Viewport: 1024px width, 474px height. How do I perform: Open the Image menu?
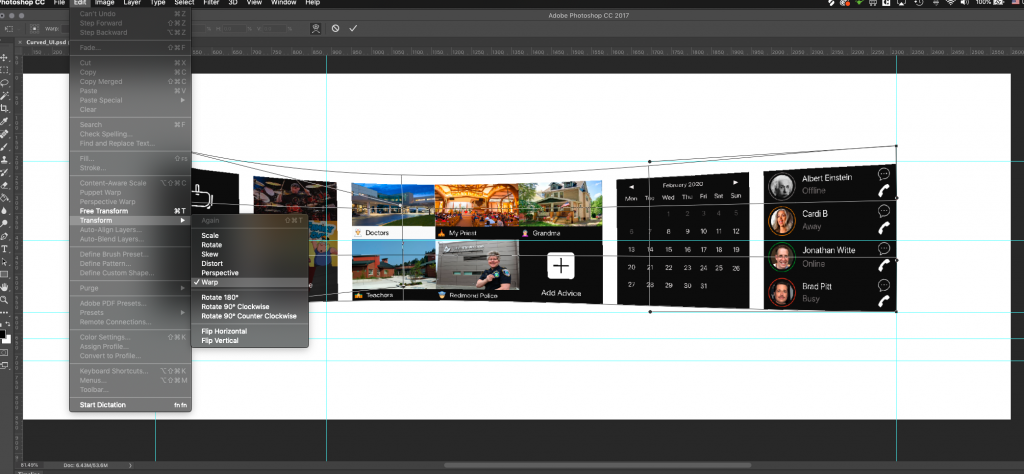tap(104, 3)
